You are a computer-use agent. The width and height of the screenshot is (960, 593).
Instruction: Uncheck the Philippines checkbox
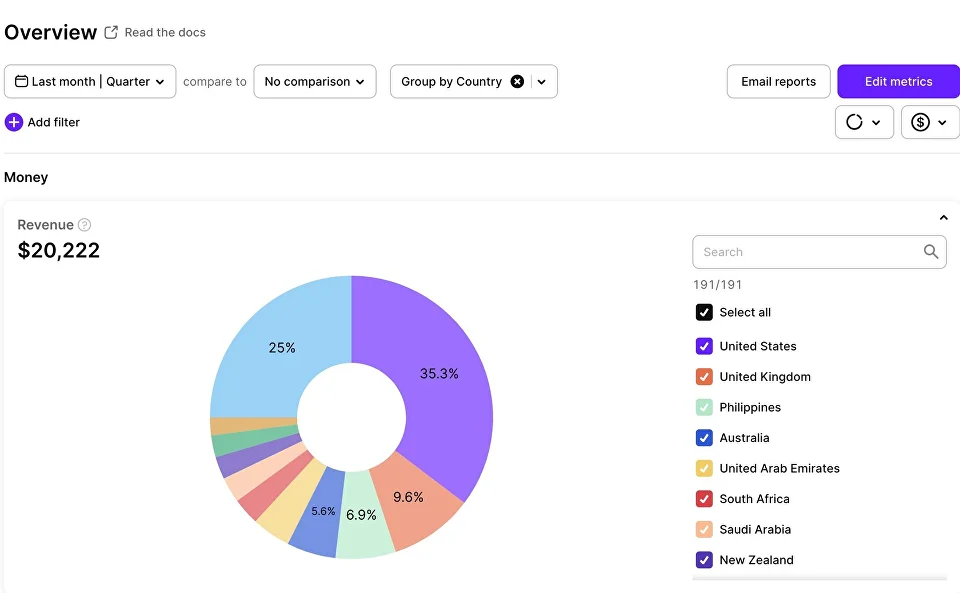(704, 408)
